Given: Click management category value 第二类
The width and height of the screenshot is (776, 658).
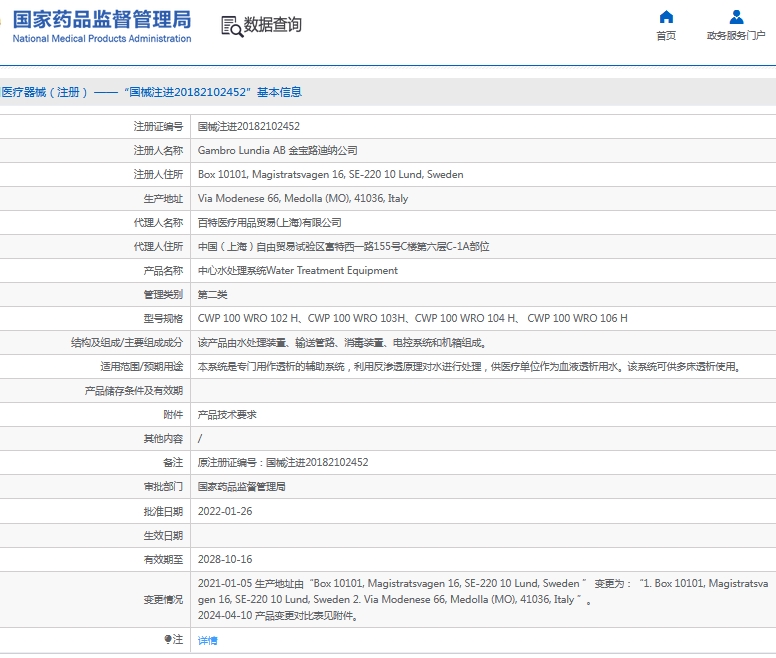Looking at the screenshot, I should (x=213, y=295).
